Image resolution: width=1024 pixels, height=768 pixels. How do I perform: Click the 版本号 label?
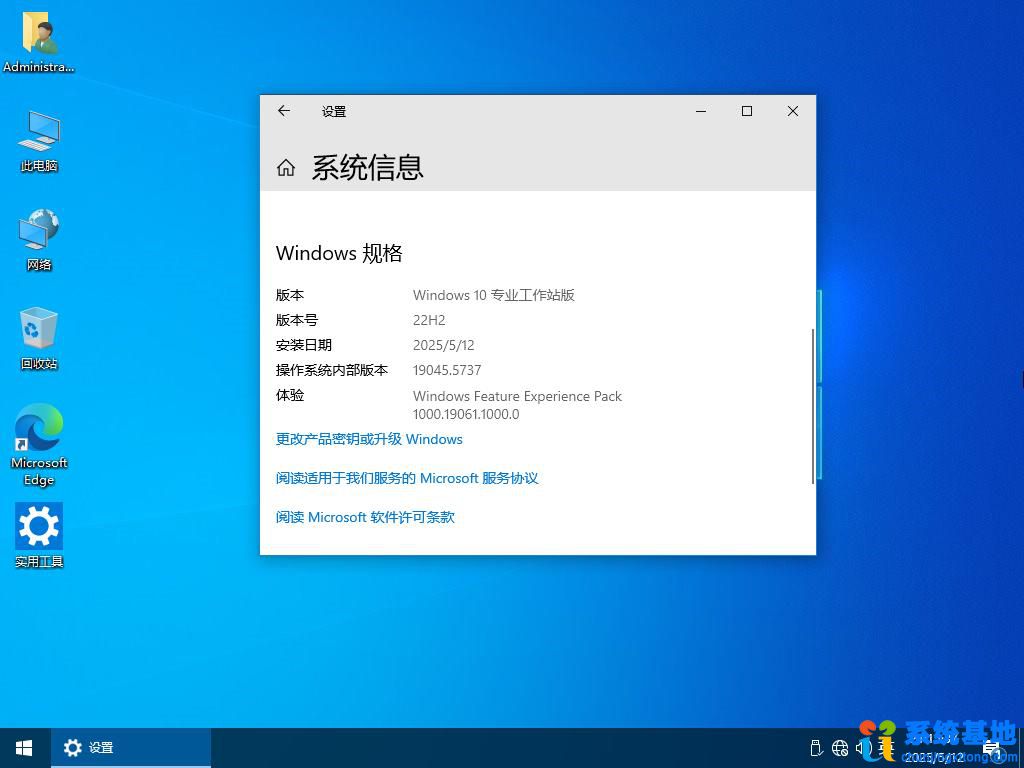(x=296, y=320)
